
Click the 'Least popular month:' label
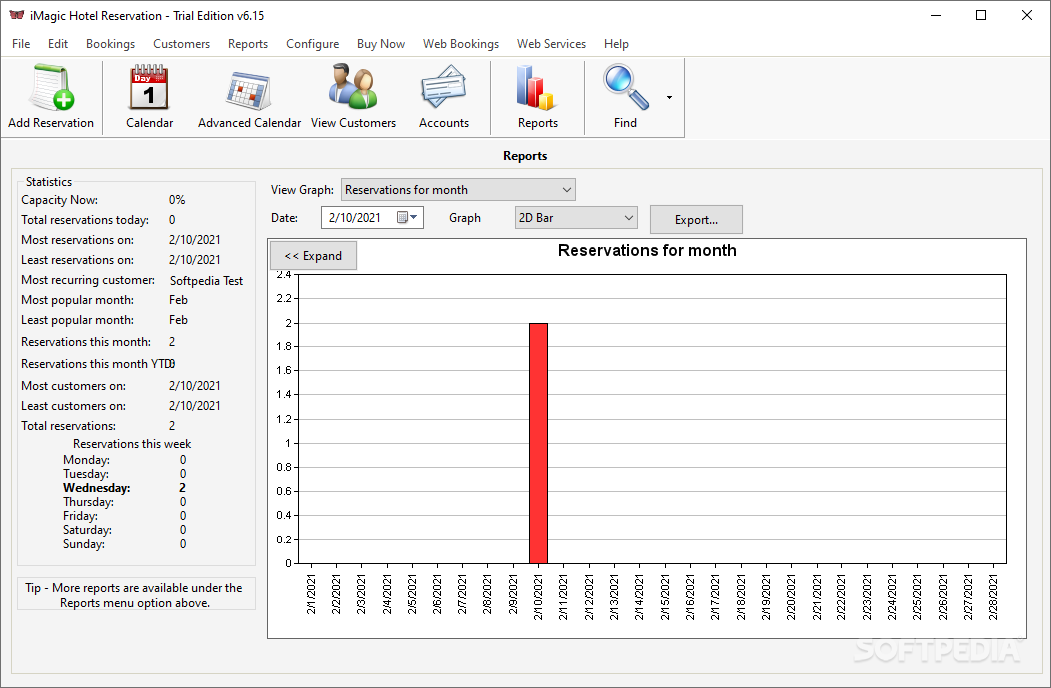click(77, 321)
